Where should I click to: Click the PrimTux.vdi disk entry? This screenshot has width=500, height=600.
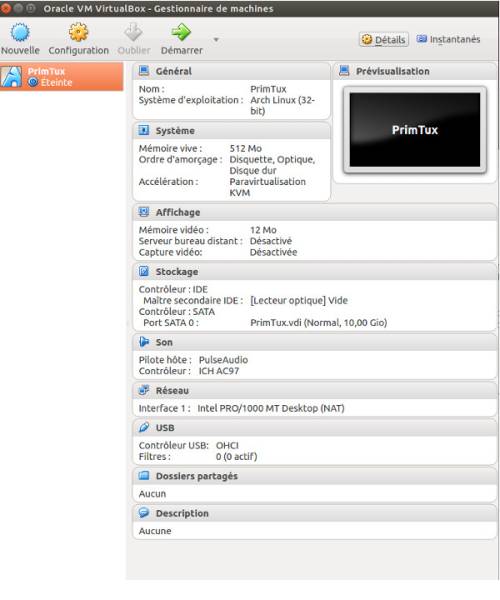(x=319, y=323)
